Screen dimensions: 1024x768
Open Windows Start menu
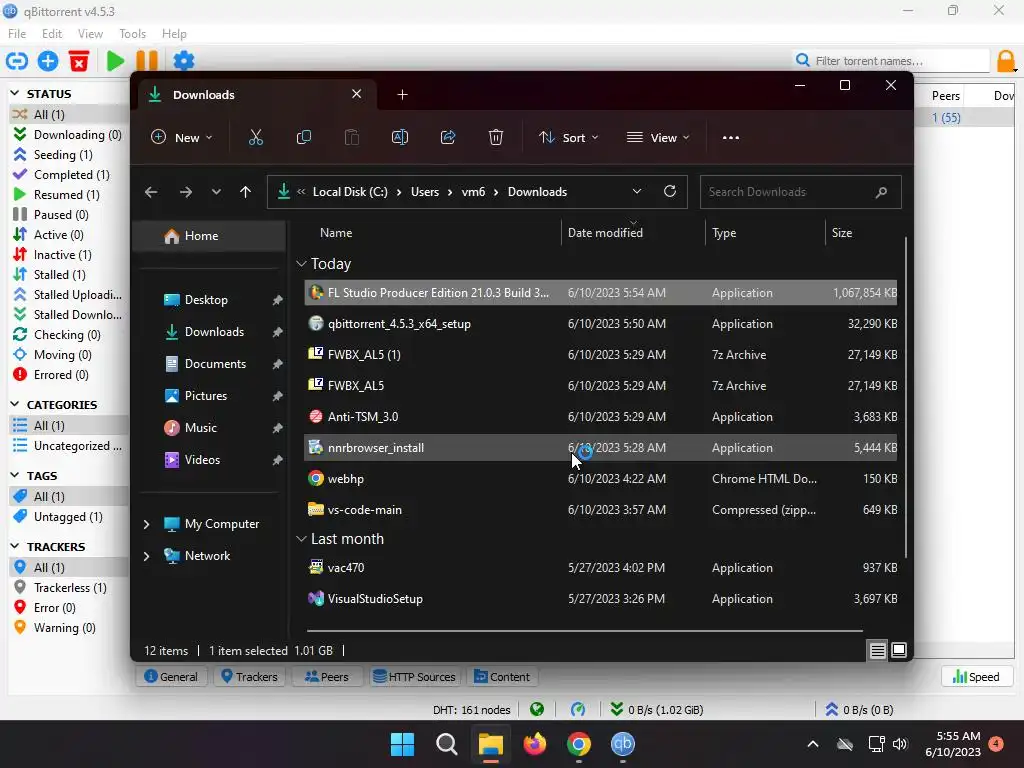pyautogui.click(x=402, y=744)
